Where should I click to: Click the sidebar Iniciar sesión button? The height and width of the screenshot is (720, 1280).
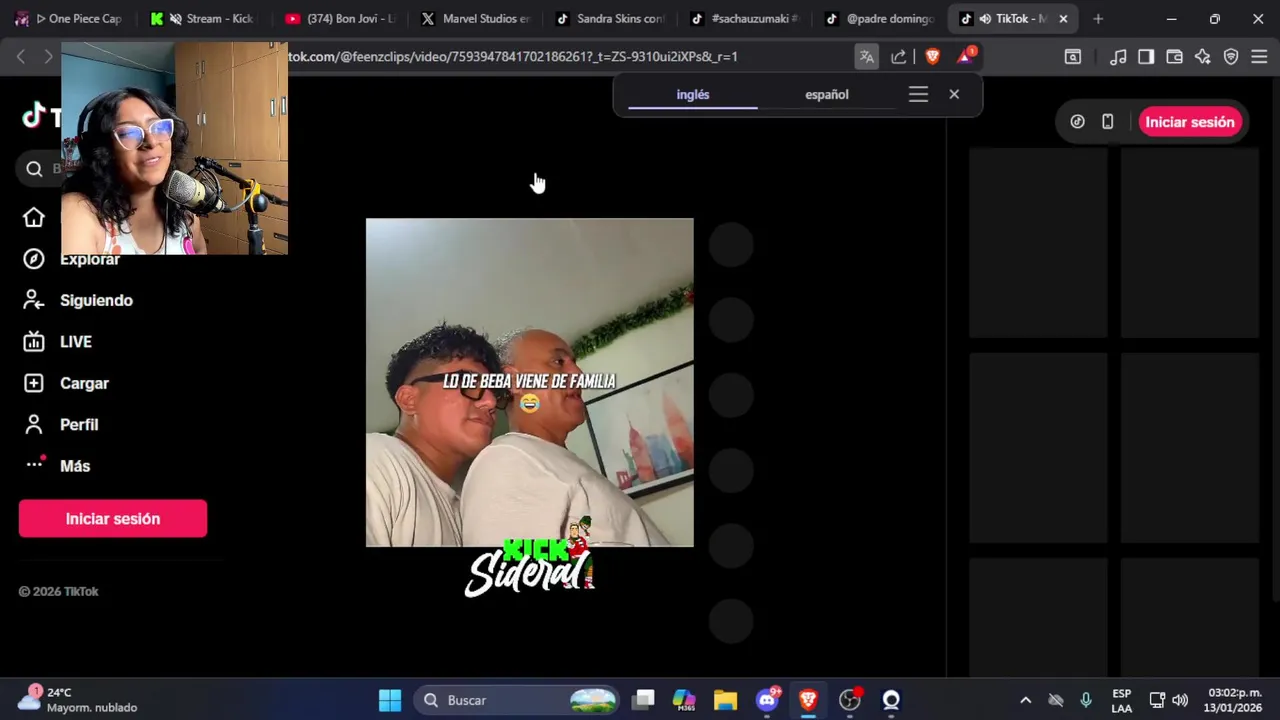[x=113, y=519]
